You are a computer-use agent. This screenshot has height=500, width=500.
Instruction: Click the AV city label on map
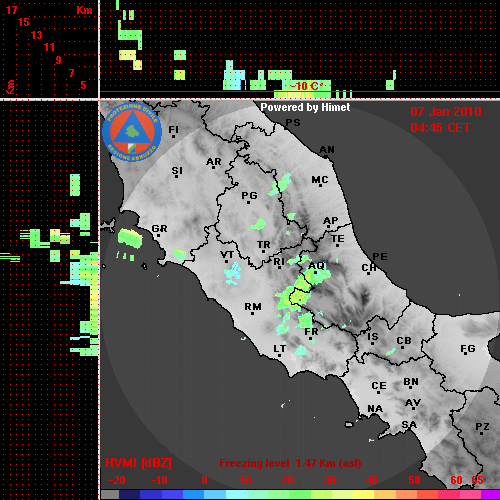pos(413,403)
